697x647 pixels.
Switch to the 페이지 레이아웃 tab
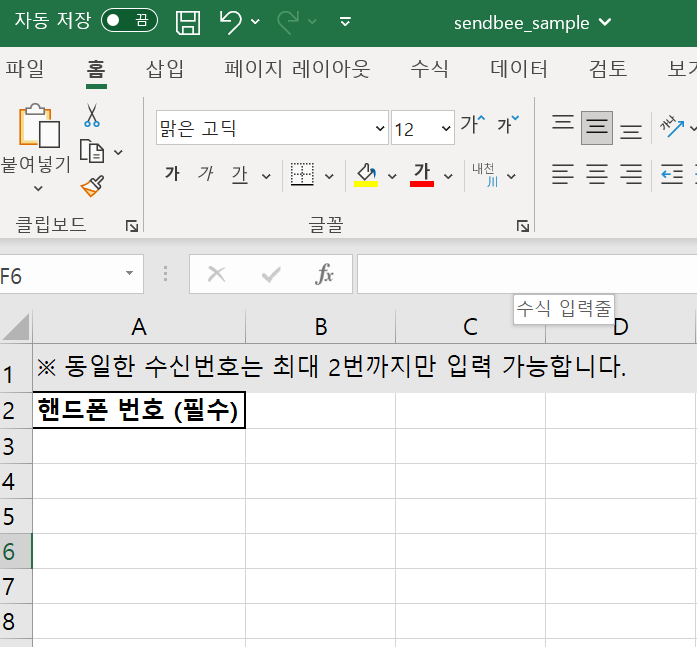297,69
